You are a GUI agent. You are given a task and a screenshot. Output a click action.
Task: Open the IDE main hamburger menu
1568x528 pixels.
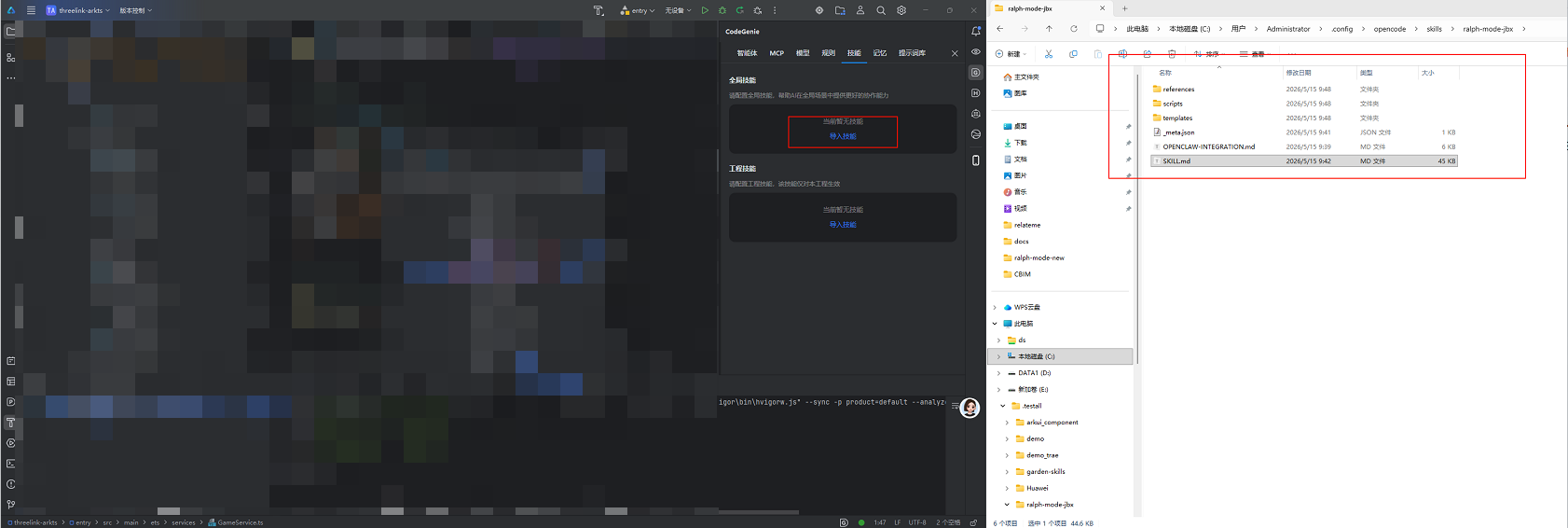31,10
